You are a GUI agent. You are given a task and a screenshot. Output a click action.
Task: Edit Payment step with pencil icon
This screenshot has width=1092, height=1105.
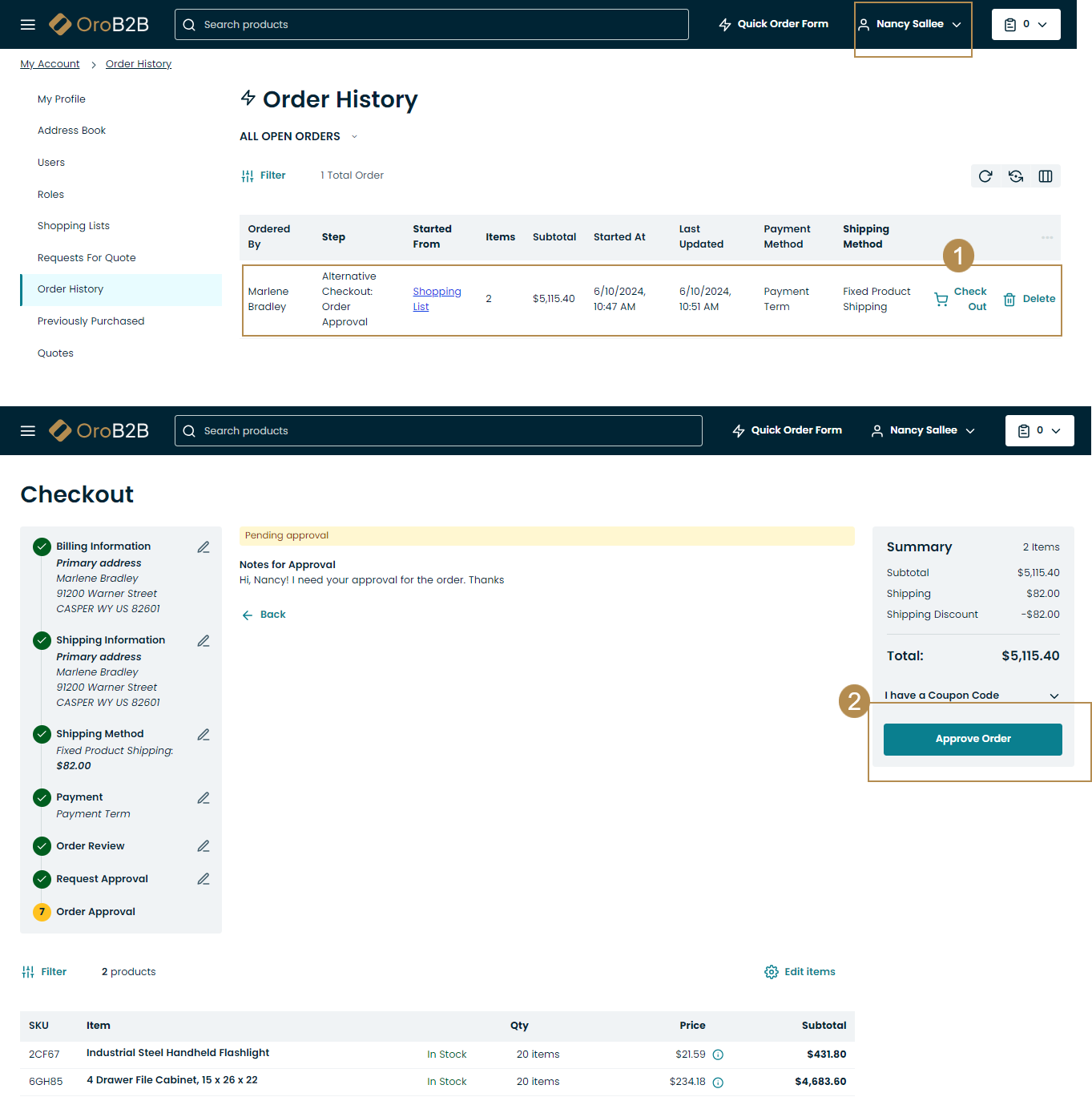click(x=203, y=798)
